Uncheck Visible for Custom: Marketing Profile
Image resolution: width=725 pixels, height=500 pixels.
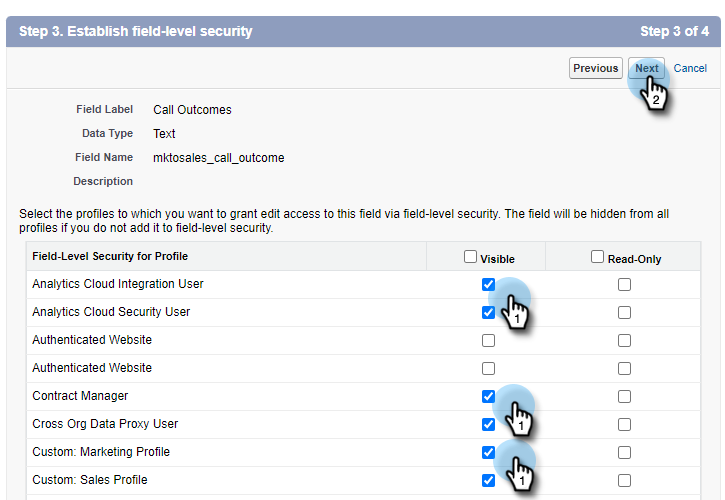click(x=488, y=452)
